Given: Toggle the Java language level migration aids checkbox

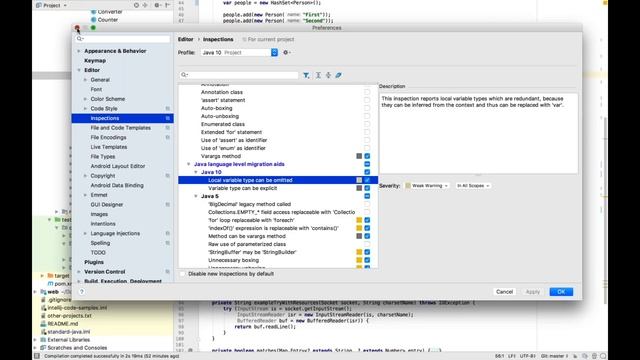Looking at the screenshot, I should pyautogui.click(x=367, y=164).
